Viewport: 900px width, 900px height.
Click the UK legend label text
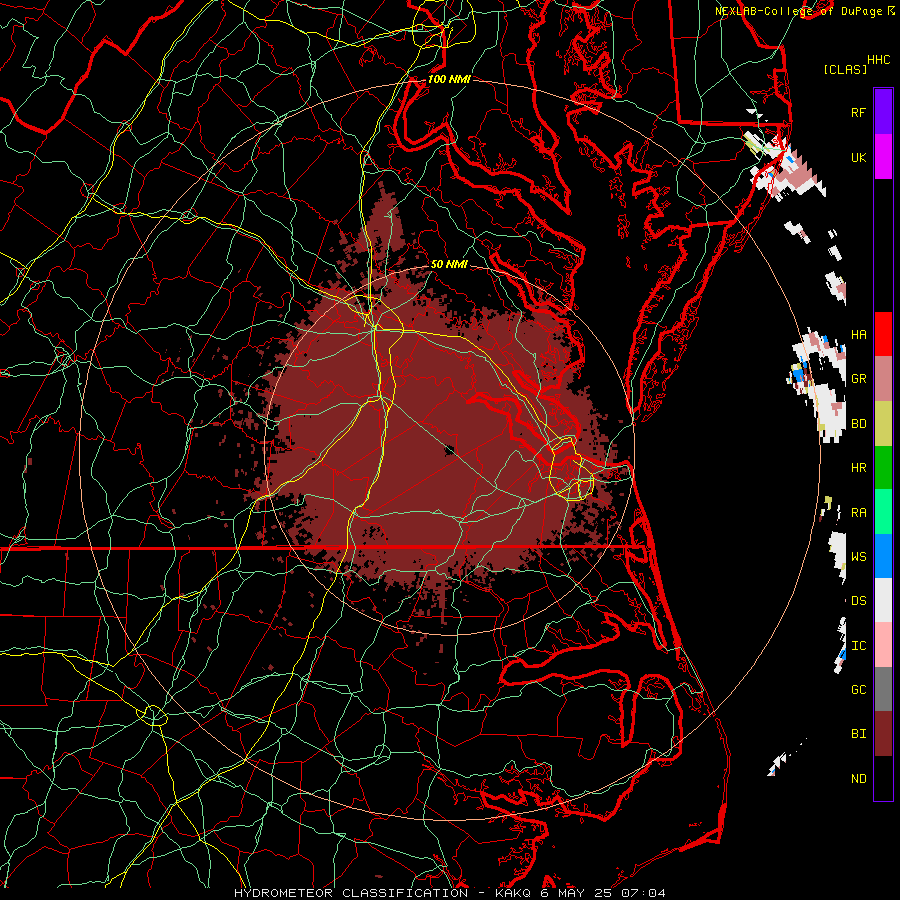coord(858,157)
